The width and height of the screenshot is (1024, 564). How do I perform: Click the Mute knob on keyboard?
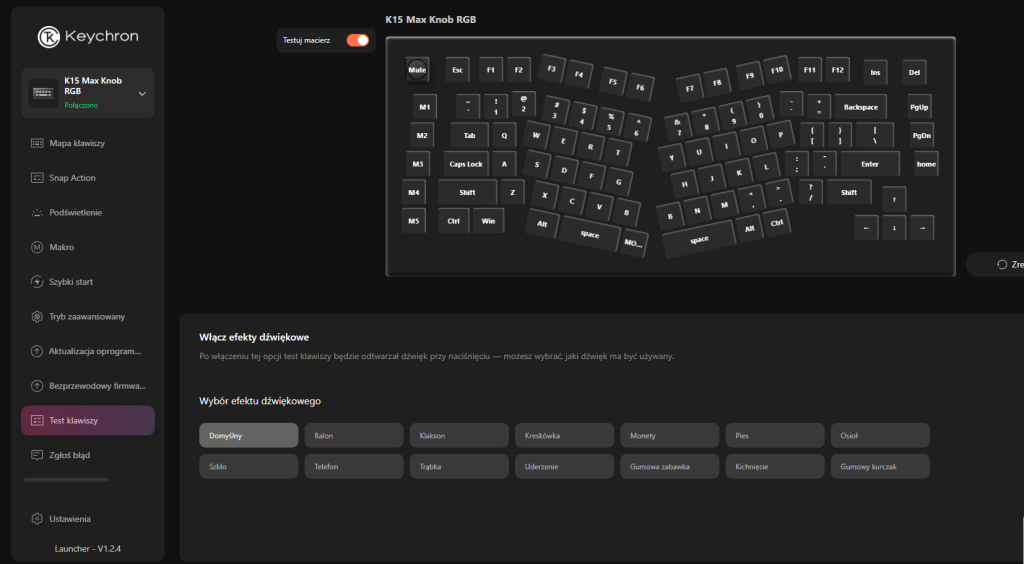pyautogui.click(x=417, y=70)
